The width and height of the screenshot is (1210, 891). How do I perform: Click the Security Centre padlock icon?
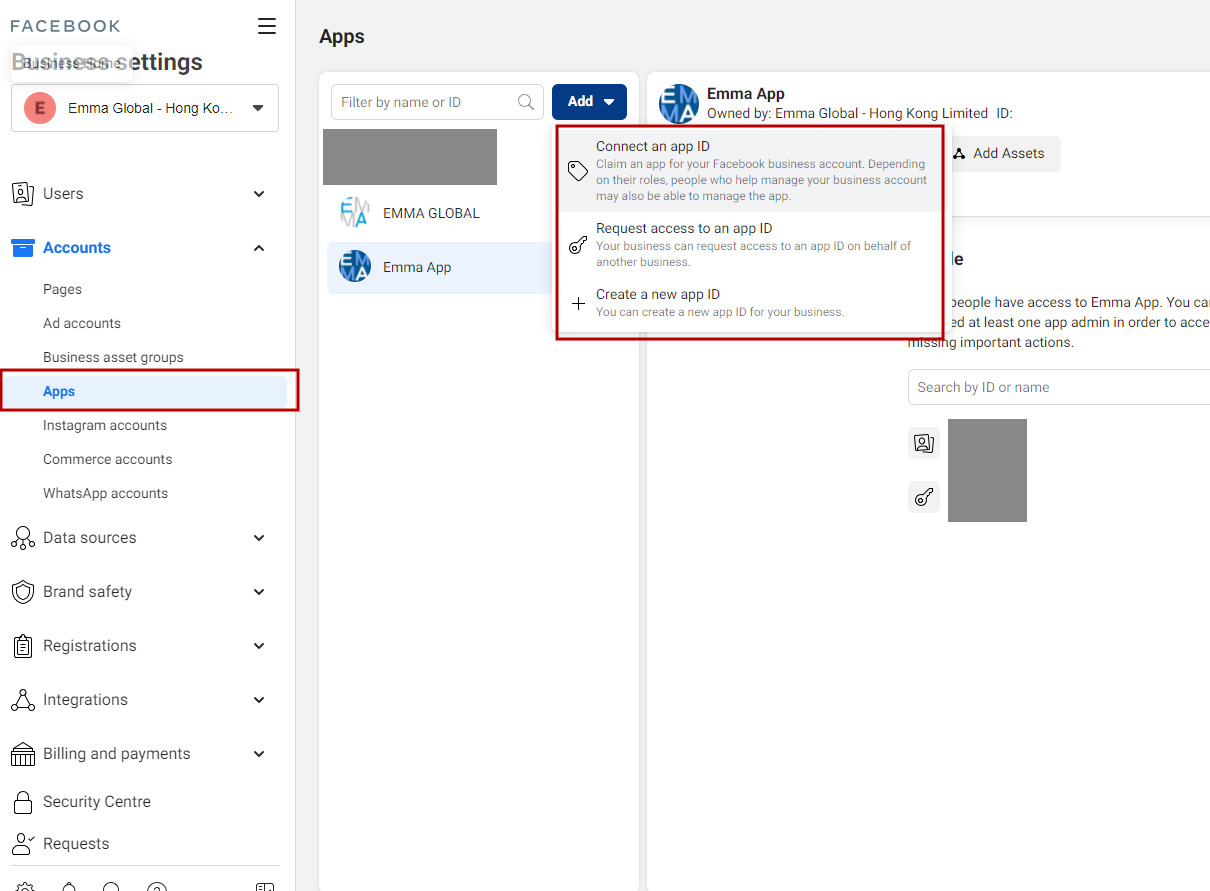[x=23, y=802]
